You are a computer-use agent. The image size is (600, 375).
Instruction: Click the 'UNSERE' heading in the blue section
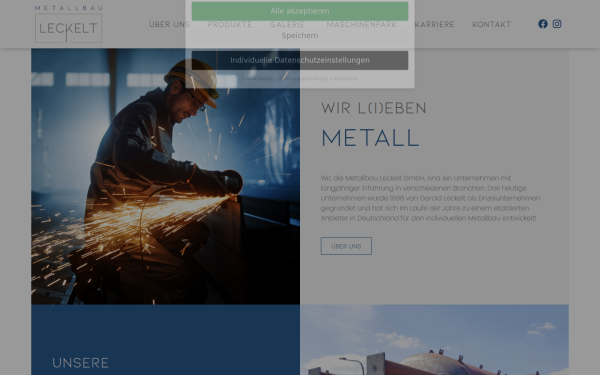tap(80, 363)
